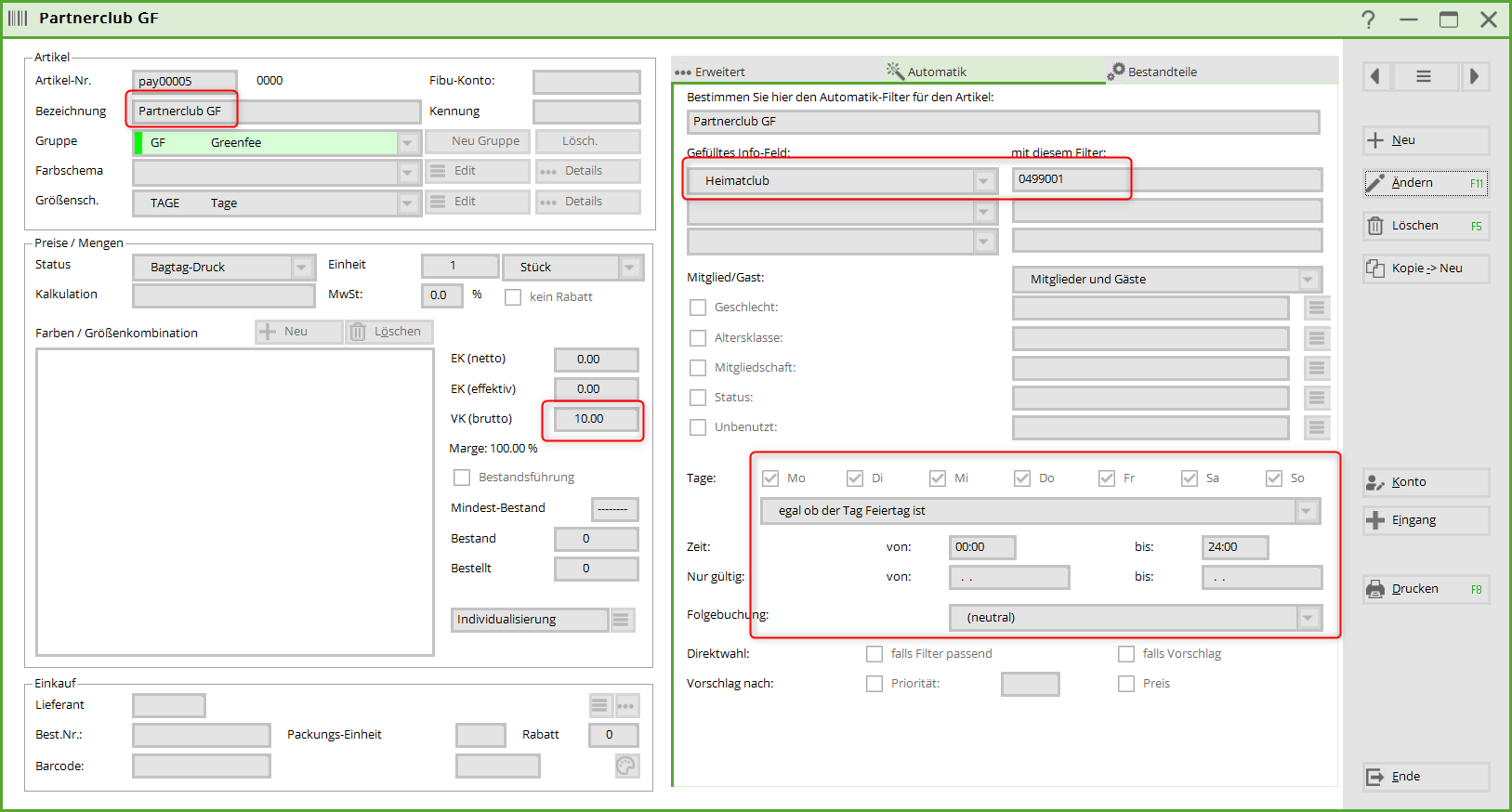Uncheck the Mo weekday checkbox

coord(770,478)
